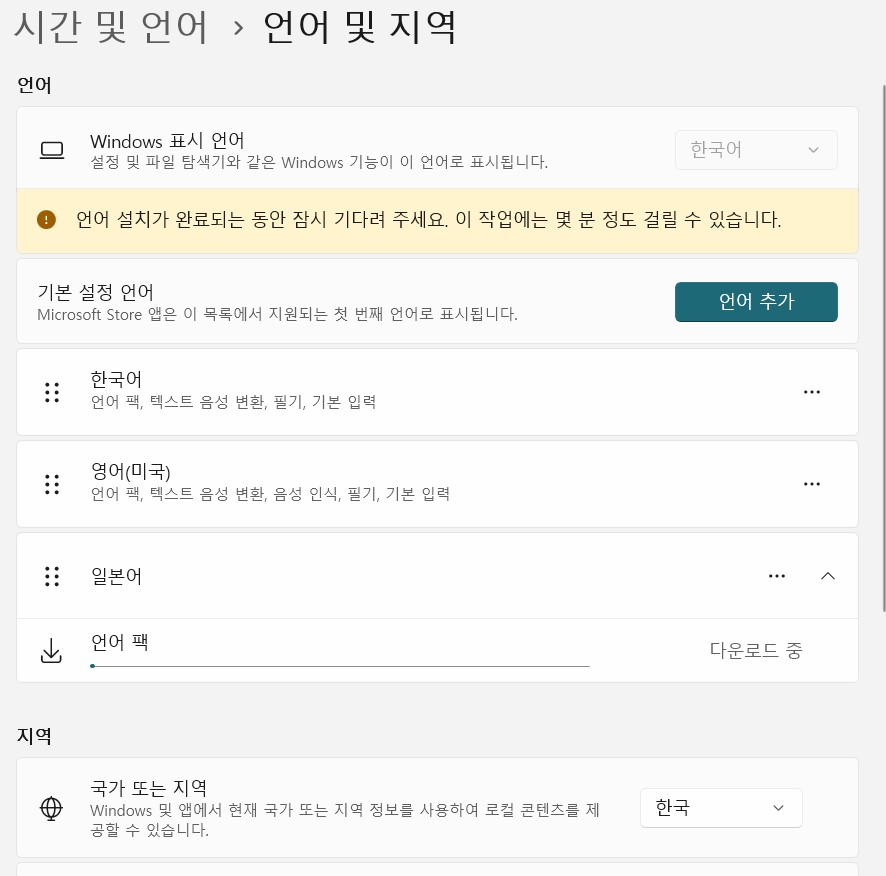This screenshot has height=876, width=886.
Task: Click the 언어 팩 download progress bar
Action: click(x=340, y=665)
